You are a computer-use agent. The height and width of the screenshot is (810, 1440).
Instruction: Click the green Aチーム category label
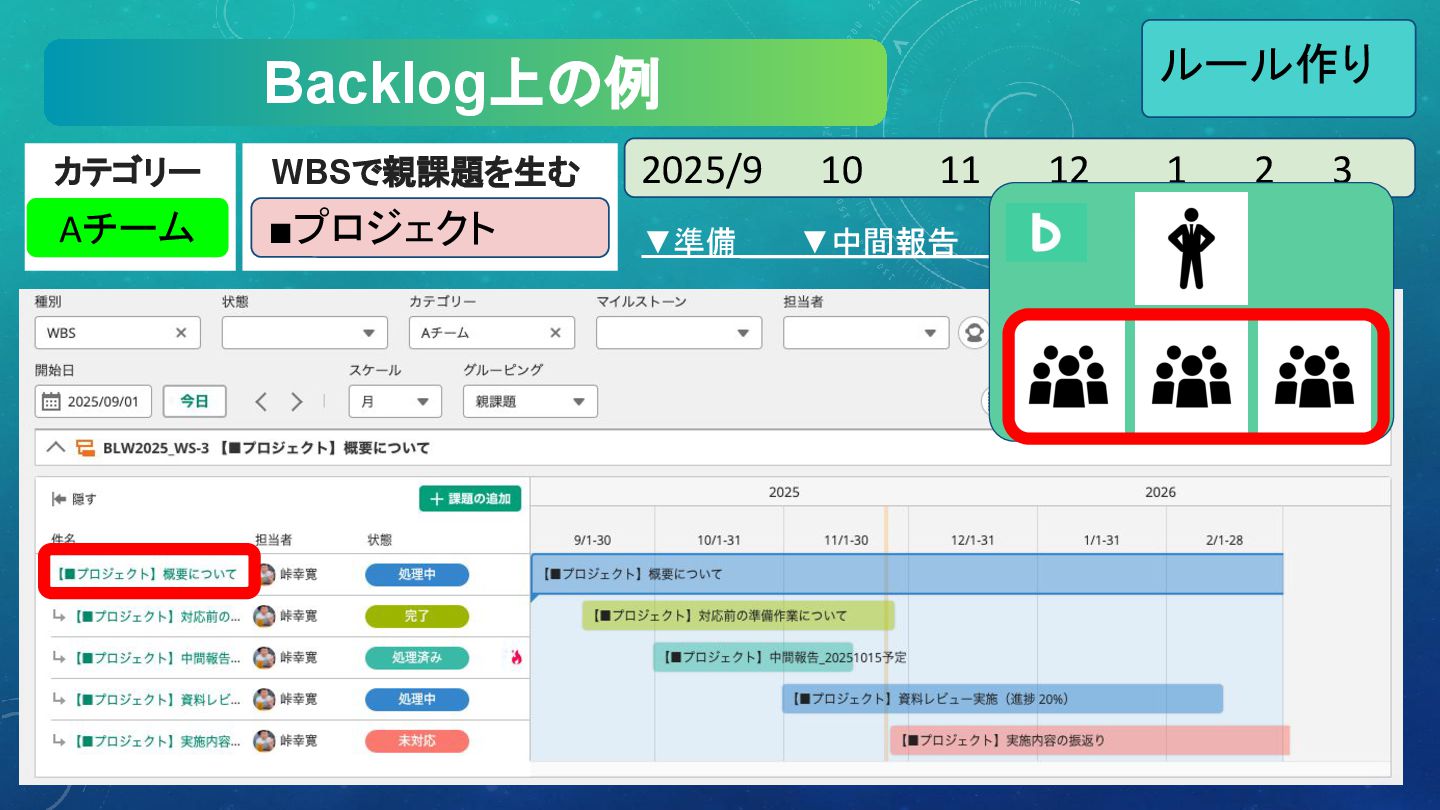[127, 228]
